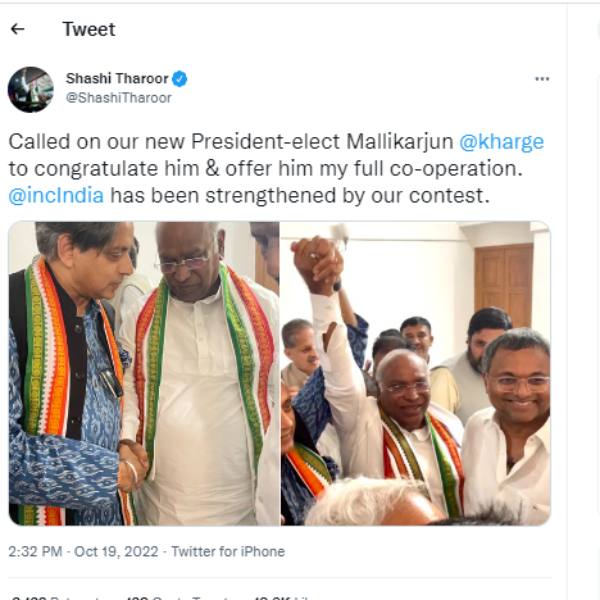Open the @ShashiTharoor handle link
Viewport: 600px width, 600px height.
coord(118,98)
